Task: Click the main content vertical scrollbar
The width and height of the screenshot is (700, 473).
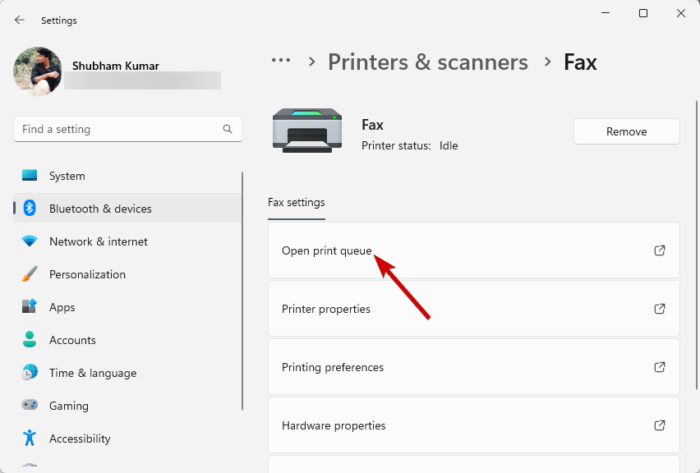Action: (x=696, y=245)
